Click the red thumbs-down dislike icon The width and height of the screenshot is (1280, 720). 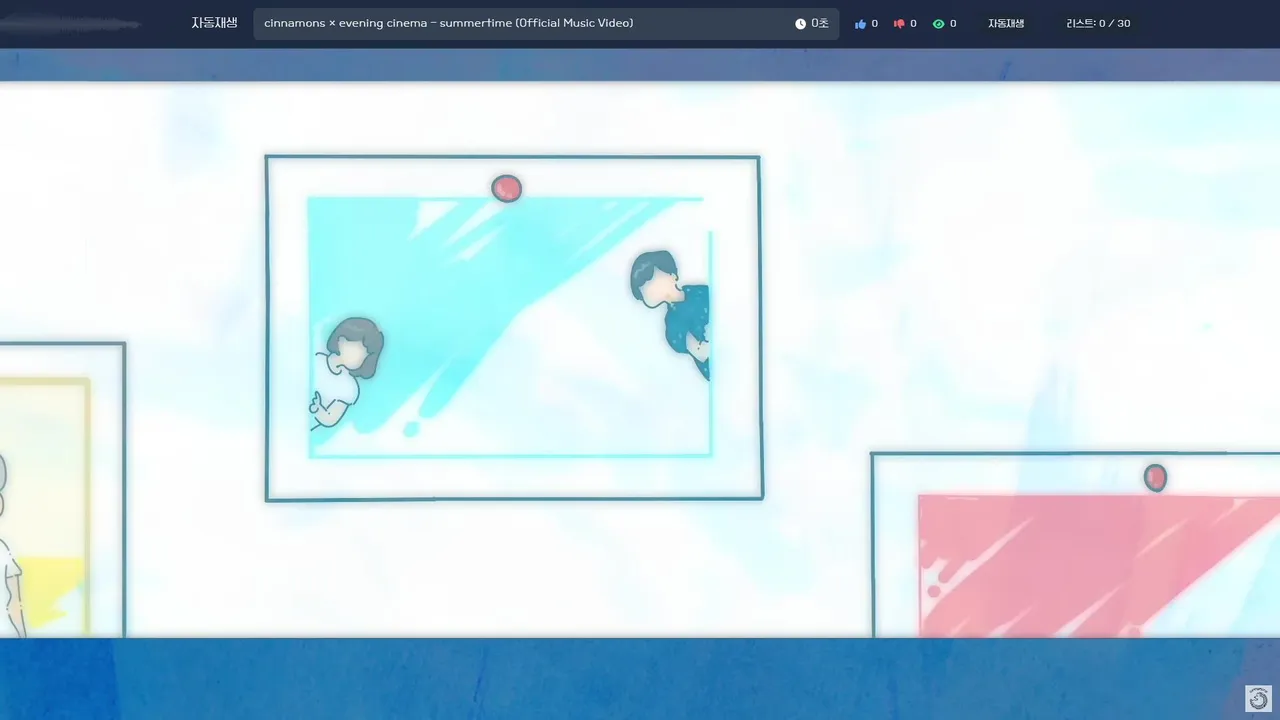pos(899,24)
